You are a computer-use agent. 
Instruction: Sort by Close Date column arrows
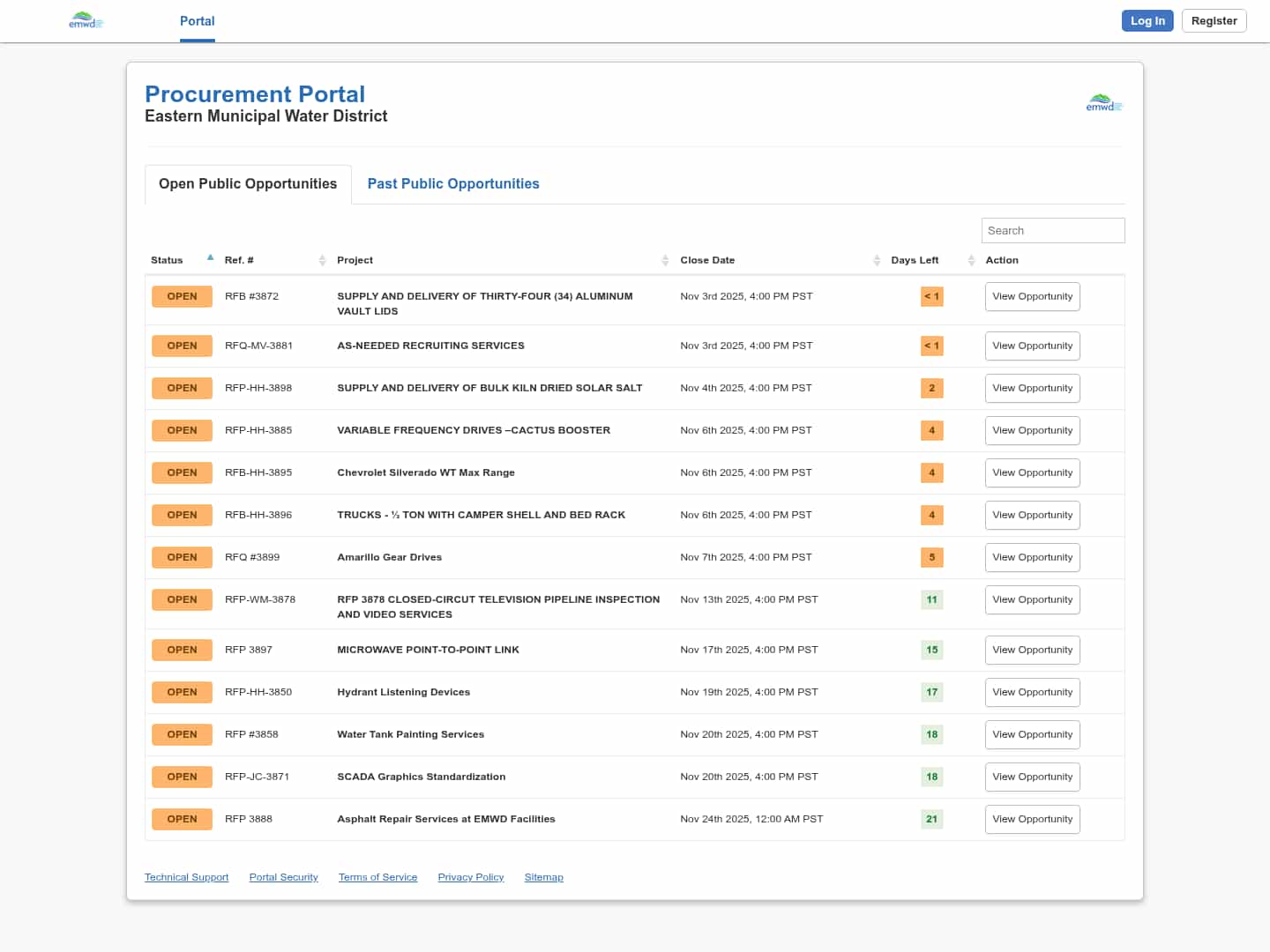[877, 260]
